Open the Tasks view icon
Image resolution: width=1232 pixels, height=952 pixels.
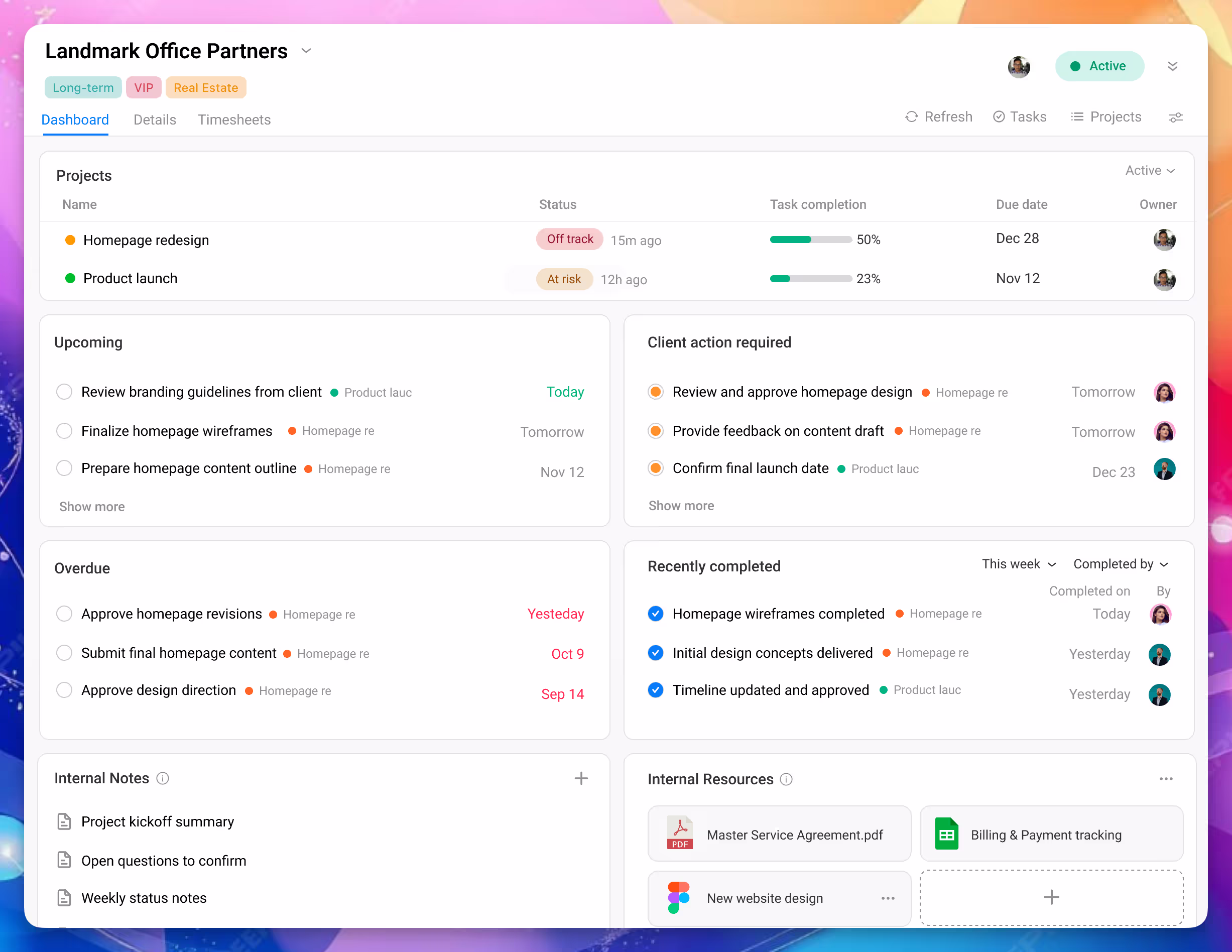(1000, 117)
